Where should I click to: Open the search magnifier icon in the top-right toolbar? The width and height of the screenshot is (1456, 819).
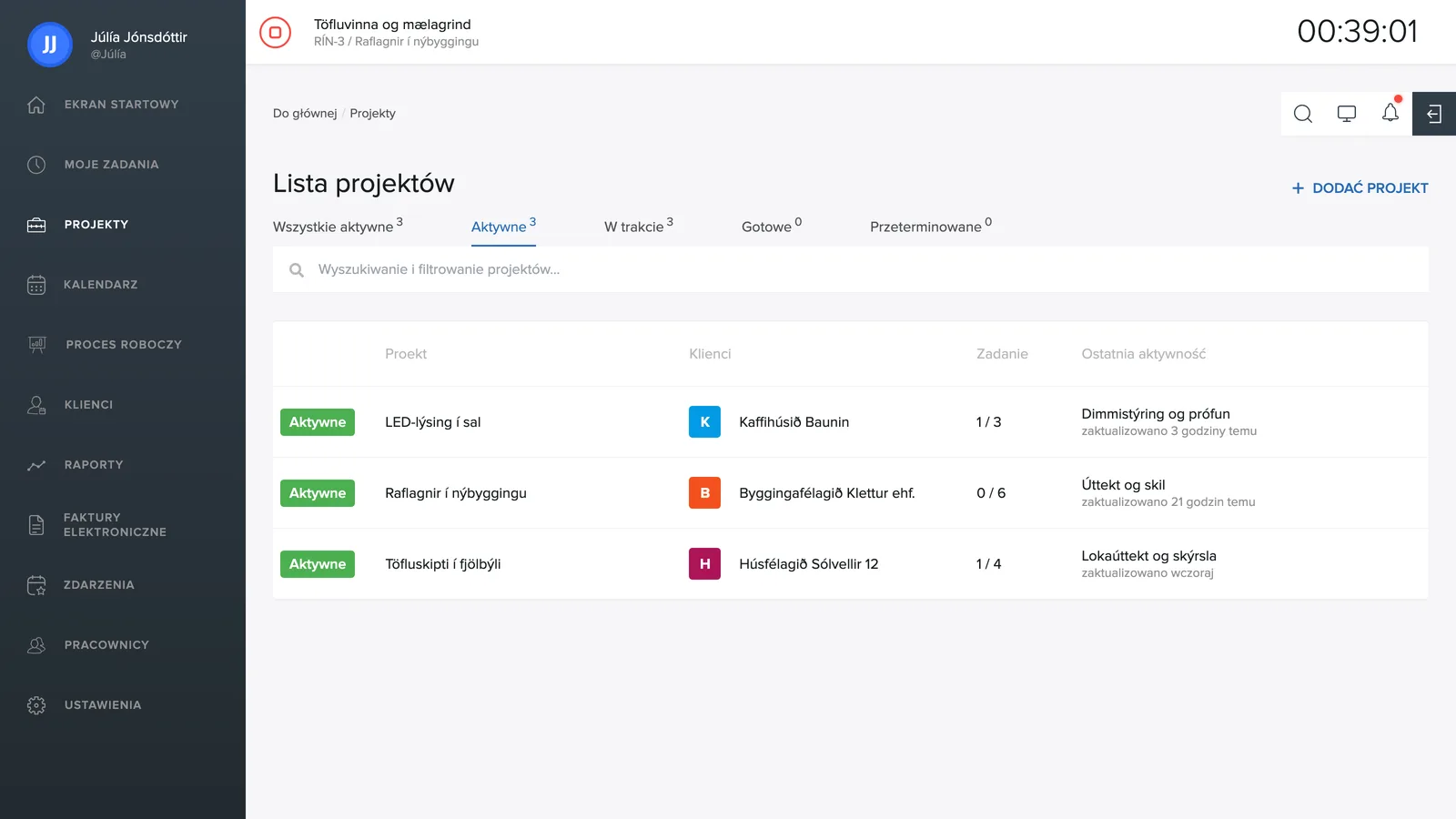1303,114
